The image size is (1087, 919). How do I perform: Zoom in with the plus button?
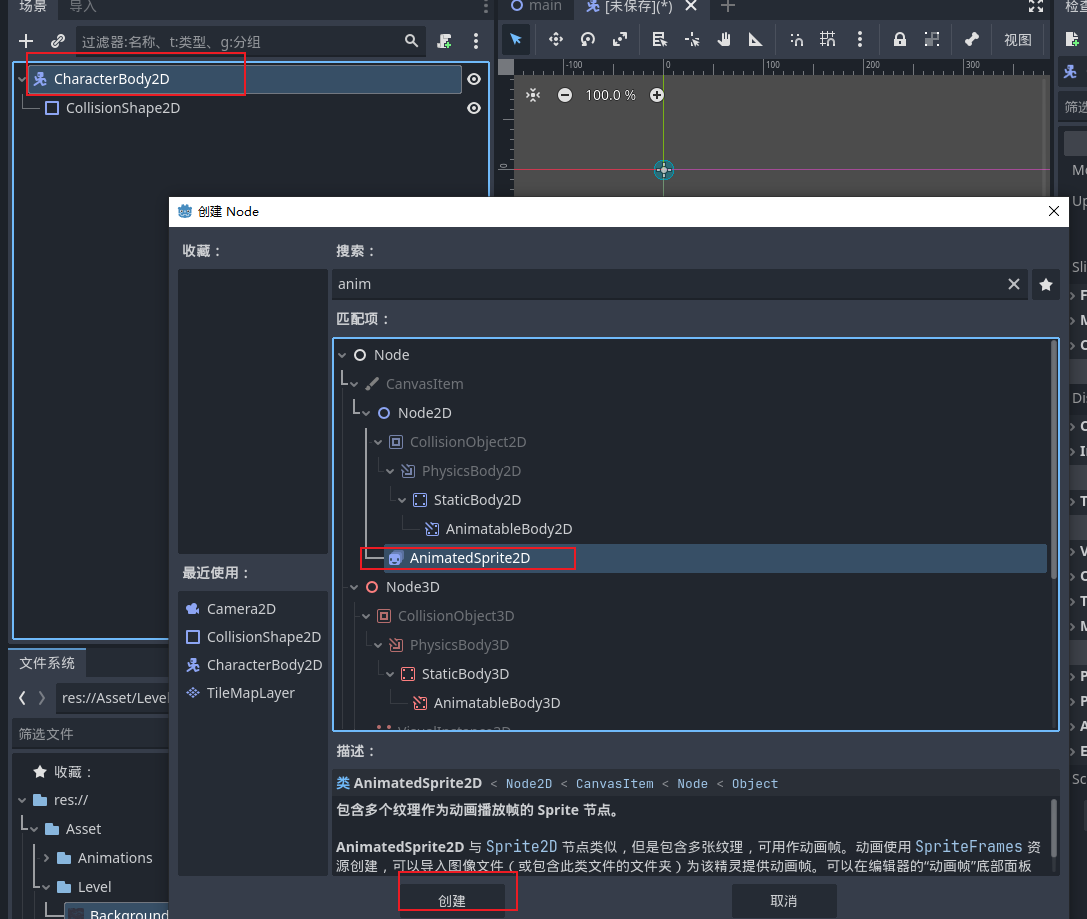tap(656, 95)
